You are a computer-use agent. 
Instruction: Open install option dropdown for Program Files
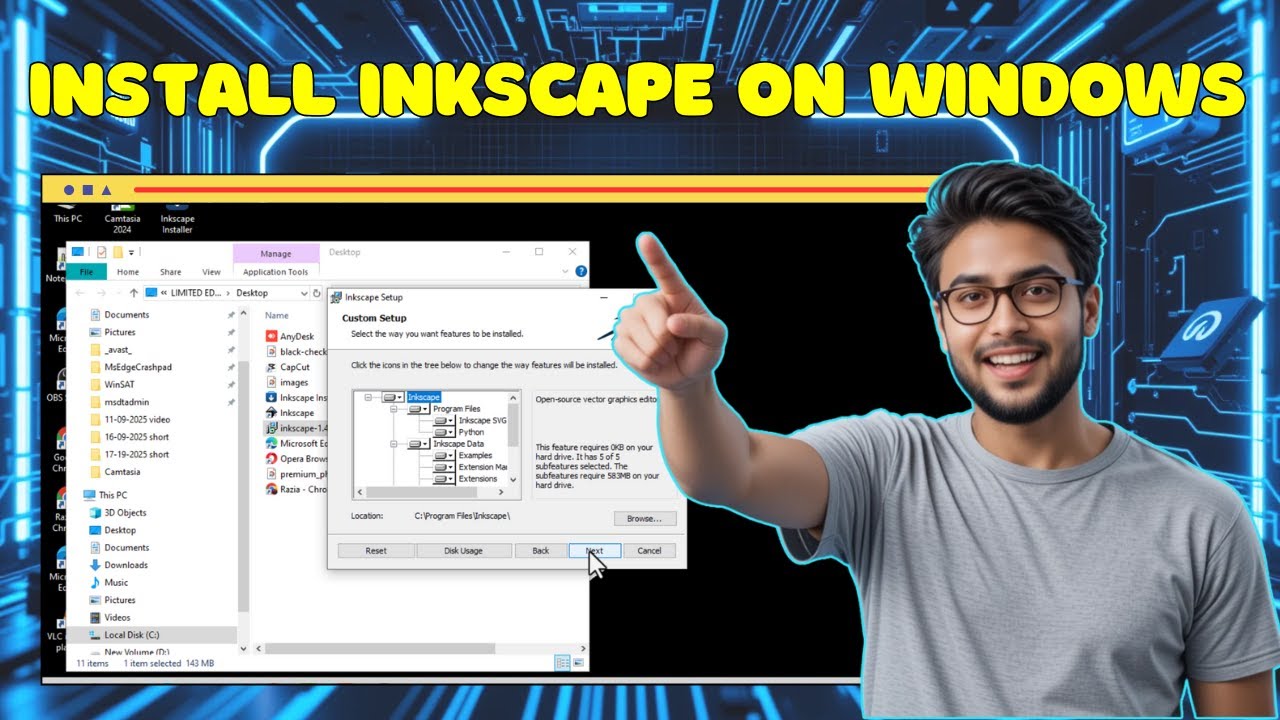pos(418,409)
